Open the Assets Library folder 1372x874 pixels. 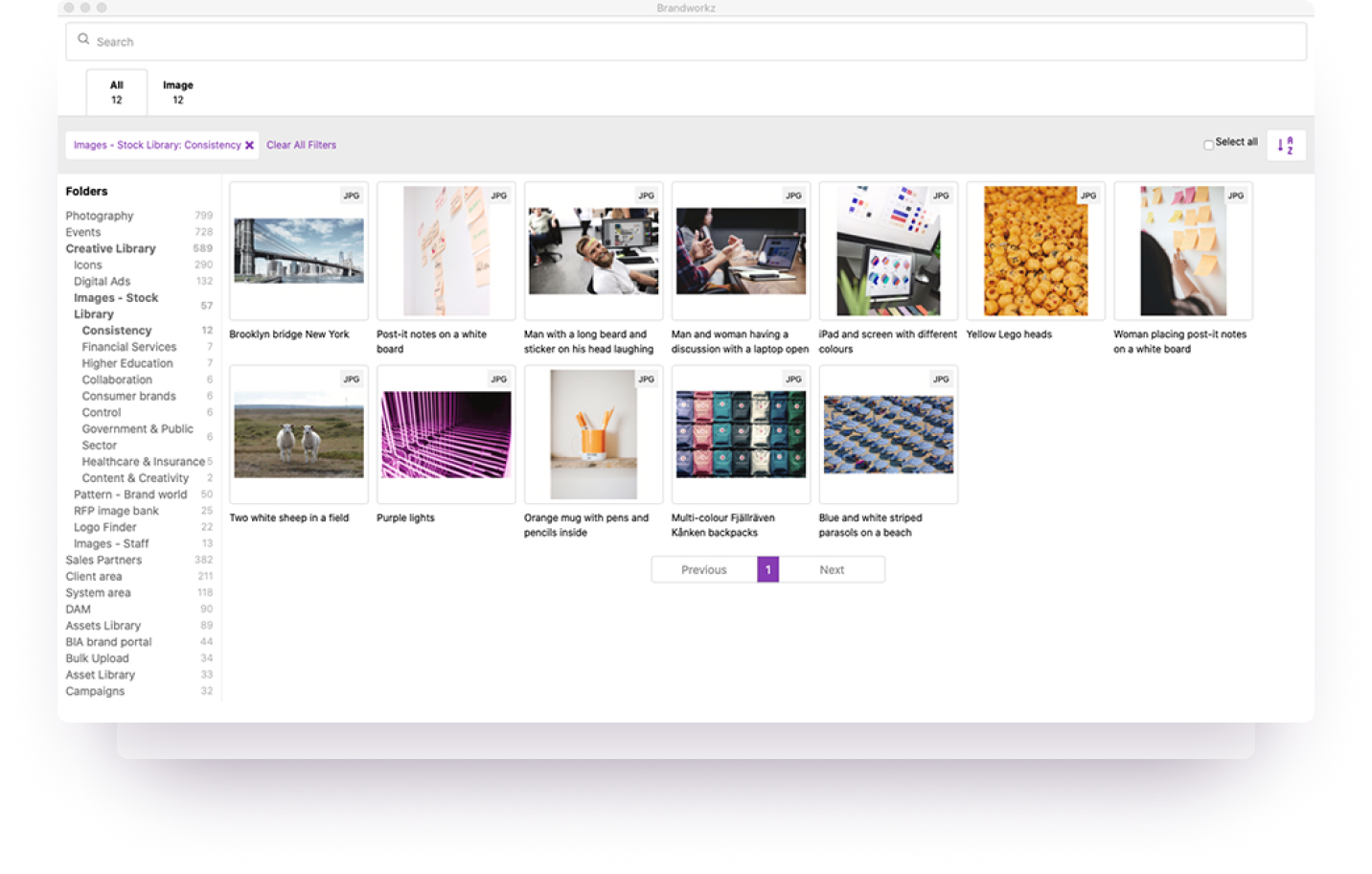[x=103, y=626]
